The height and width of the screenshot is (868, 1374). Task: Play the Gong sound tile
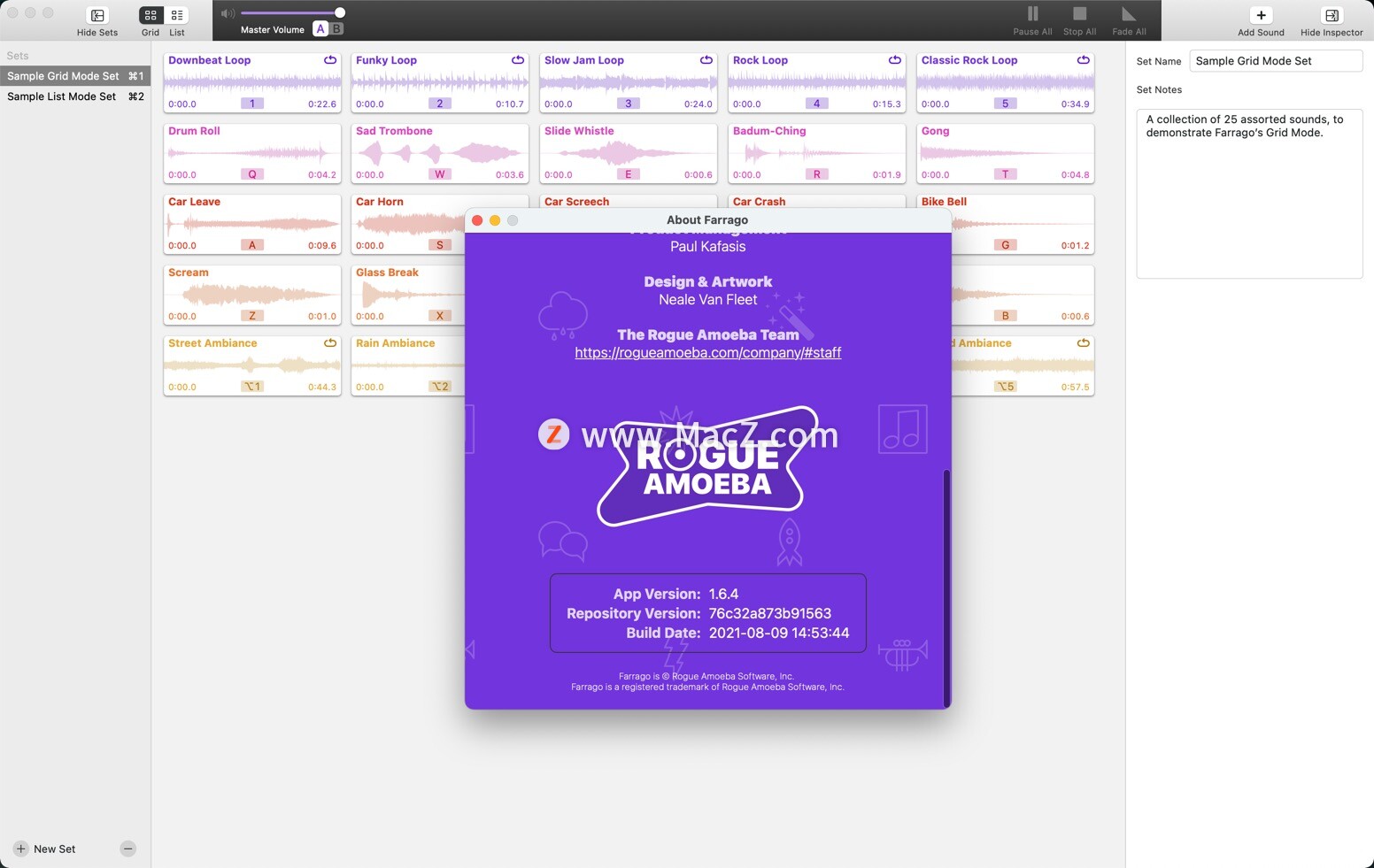tap(1006, 154)
